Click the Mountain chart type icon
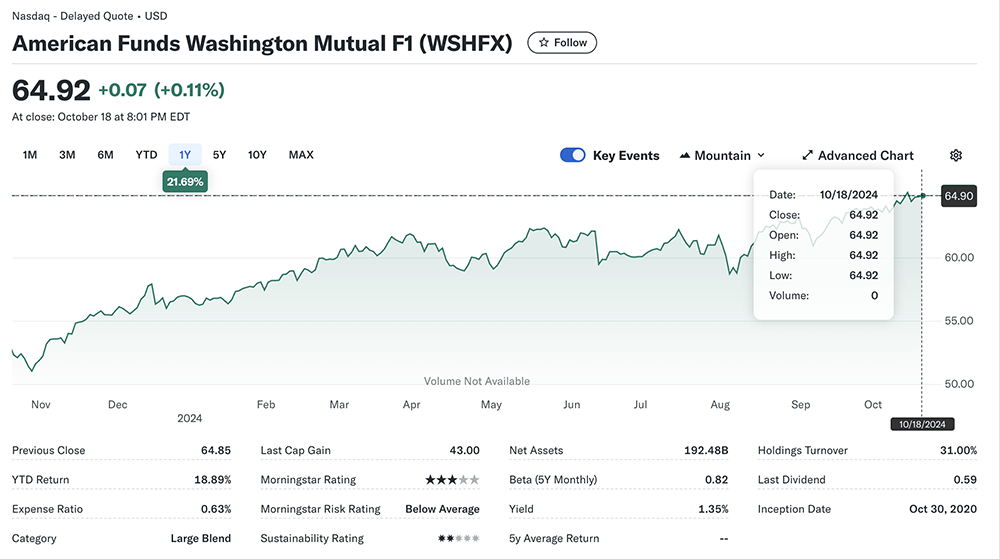Image resolution: width=1000 pixels, height=559 pixels. pos(685,156)
